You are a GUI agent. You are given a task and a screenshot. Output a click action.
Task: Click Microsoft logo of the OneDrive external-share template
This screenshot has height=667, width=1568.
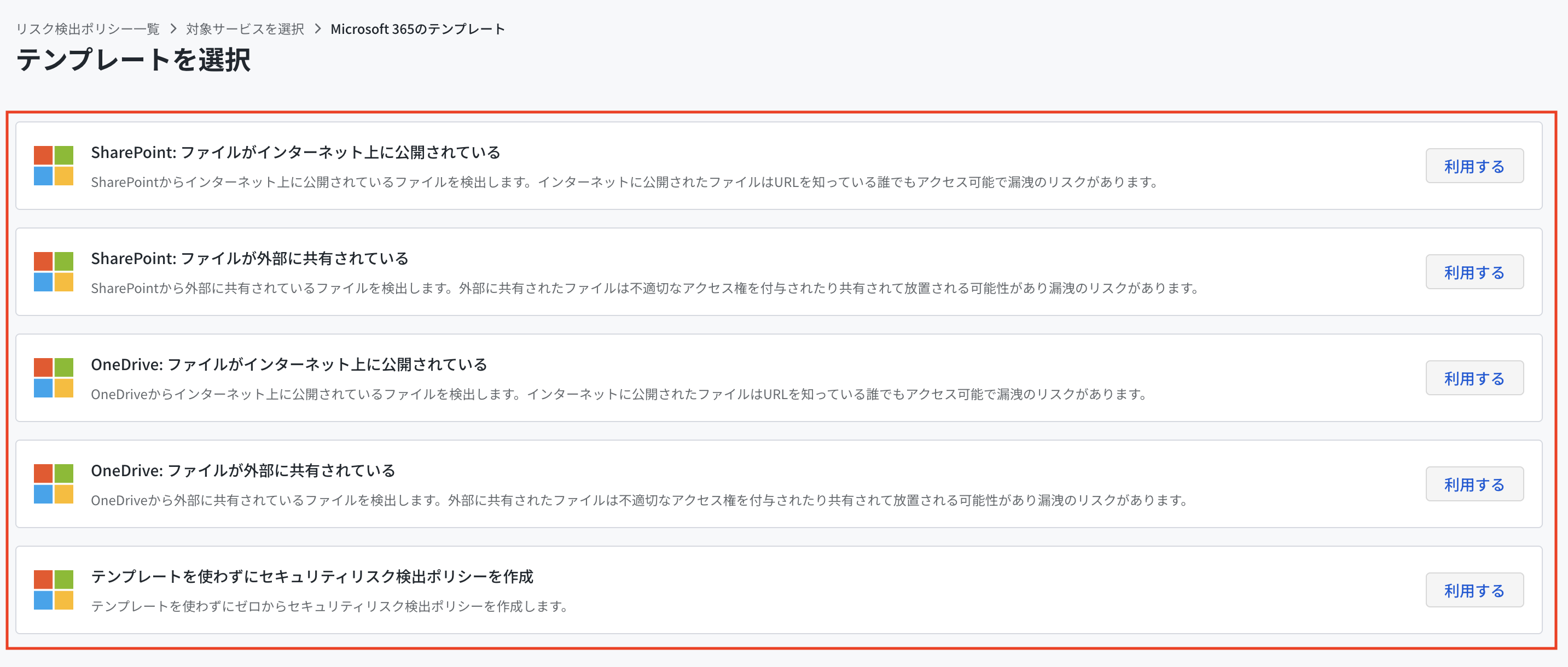point(54,484)
